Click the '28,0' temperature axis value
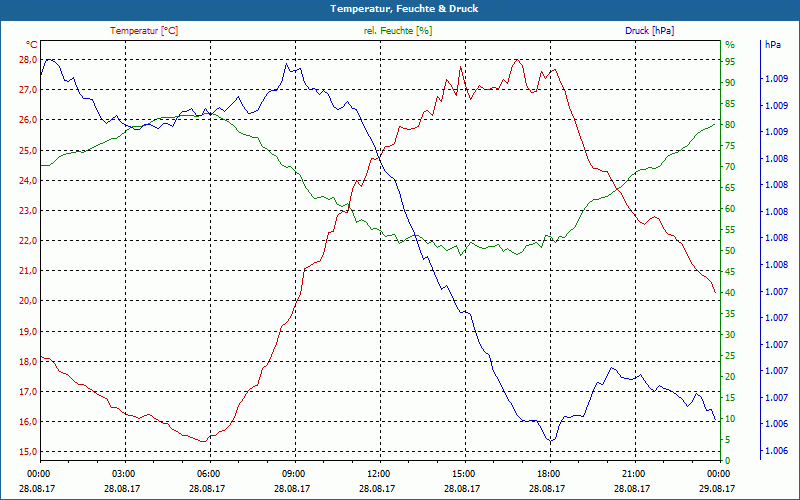The image size is (800, 500). click(28, 60)
